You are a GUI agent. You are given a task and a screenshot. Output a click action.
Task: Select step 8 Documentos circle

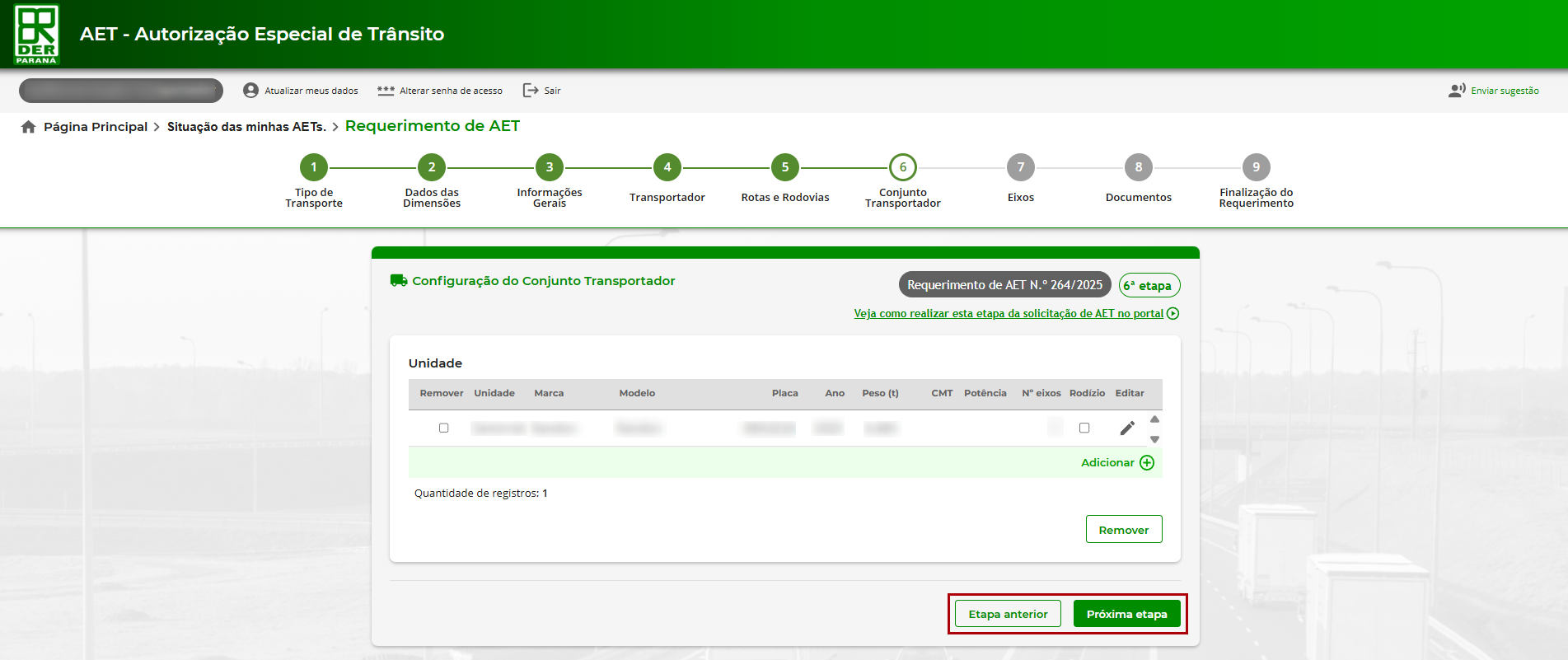(1139, 167)
